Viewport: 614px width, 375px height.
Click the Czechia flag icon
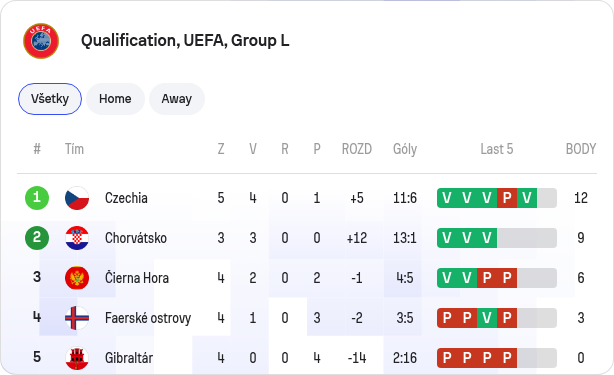click(x=77, y=198)
